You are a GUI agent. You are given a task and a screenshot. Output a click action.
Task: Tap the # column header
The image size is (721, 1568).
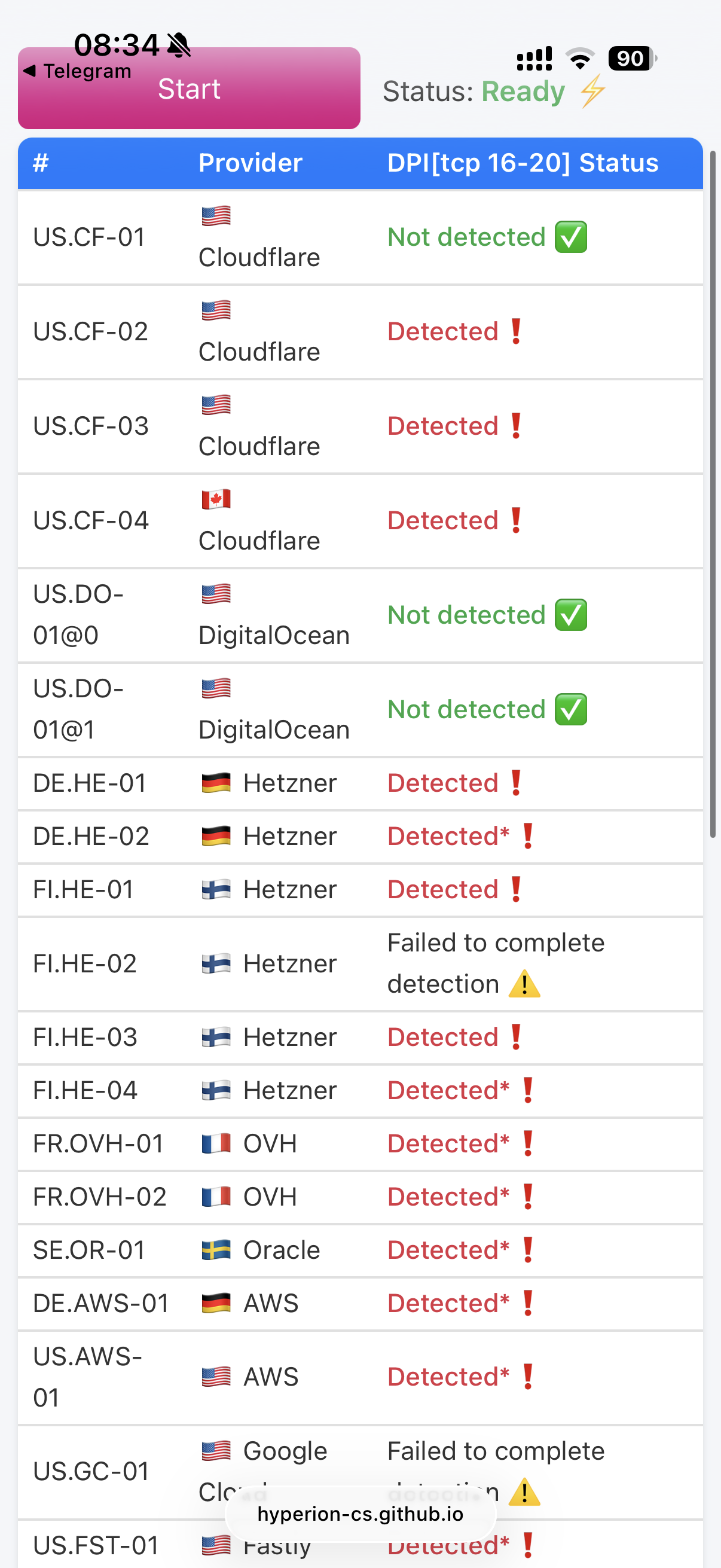coord(41,163)
